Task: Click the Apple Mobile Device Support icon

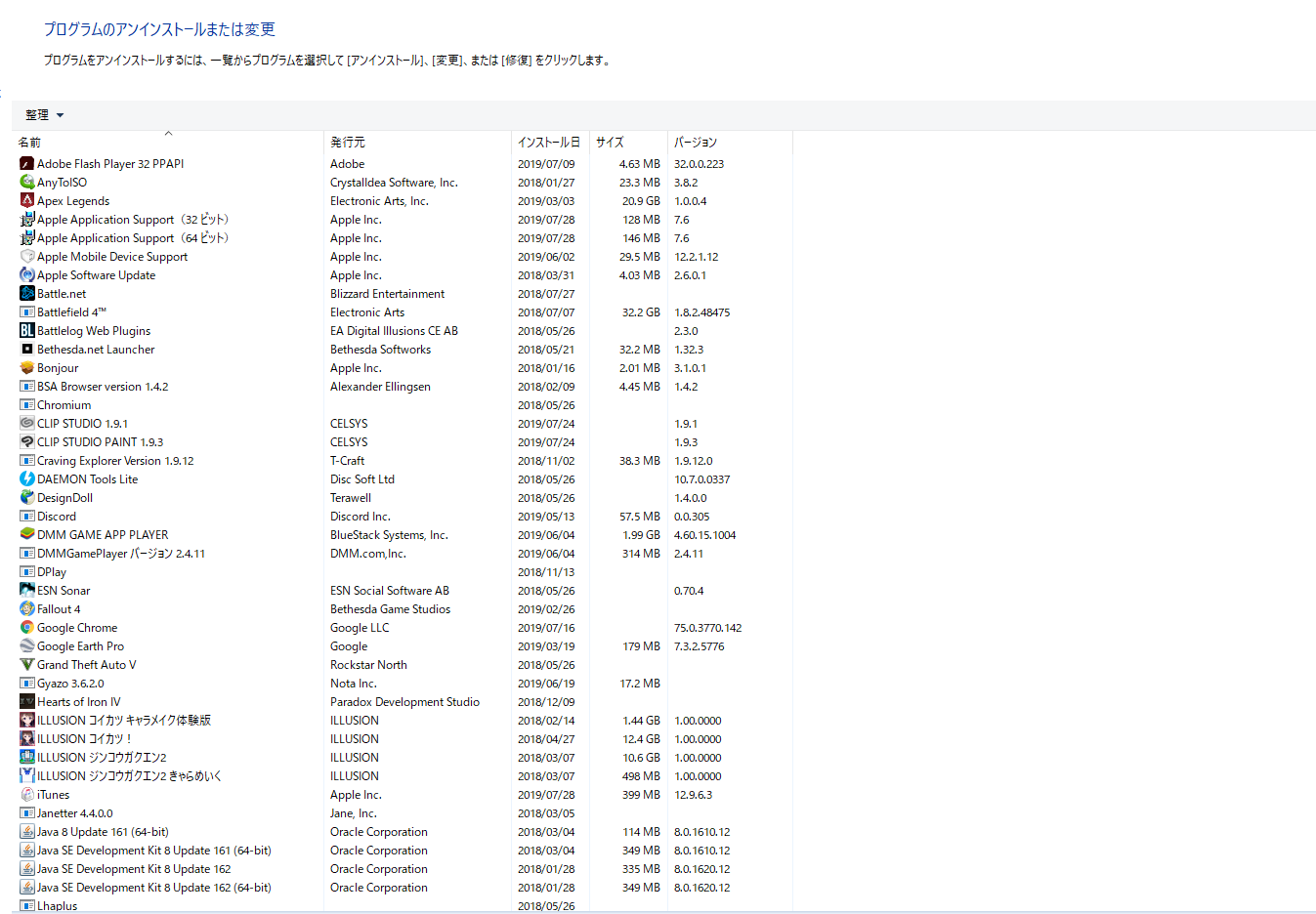Action: tap(27, 257)
